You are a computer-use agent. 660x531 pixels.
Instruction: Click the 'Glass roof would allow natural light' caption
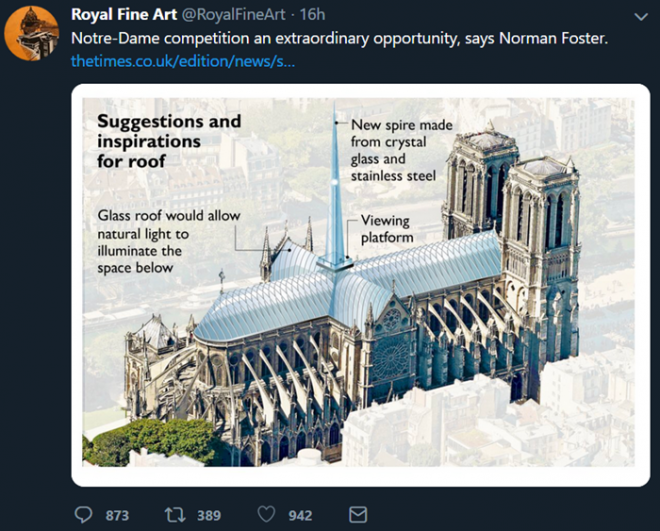click(168, 241)
